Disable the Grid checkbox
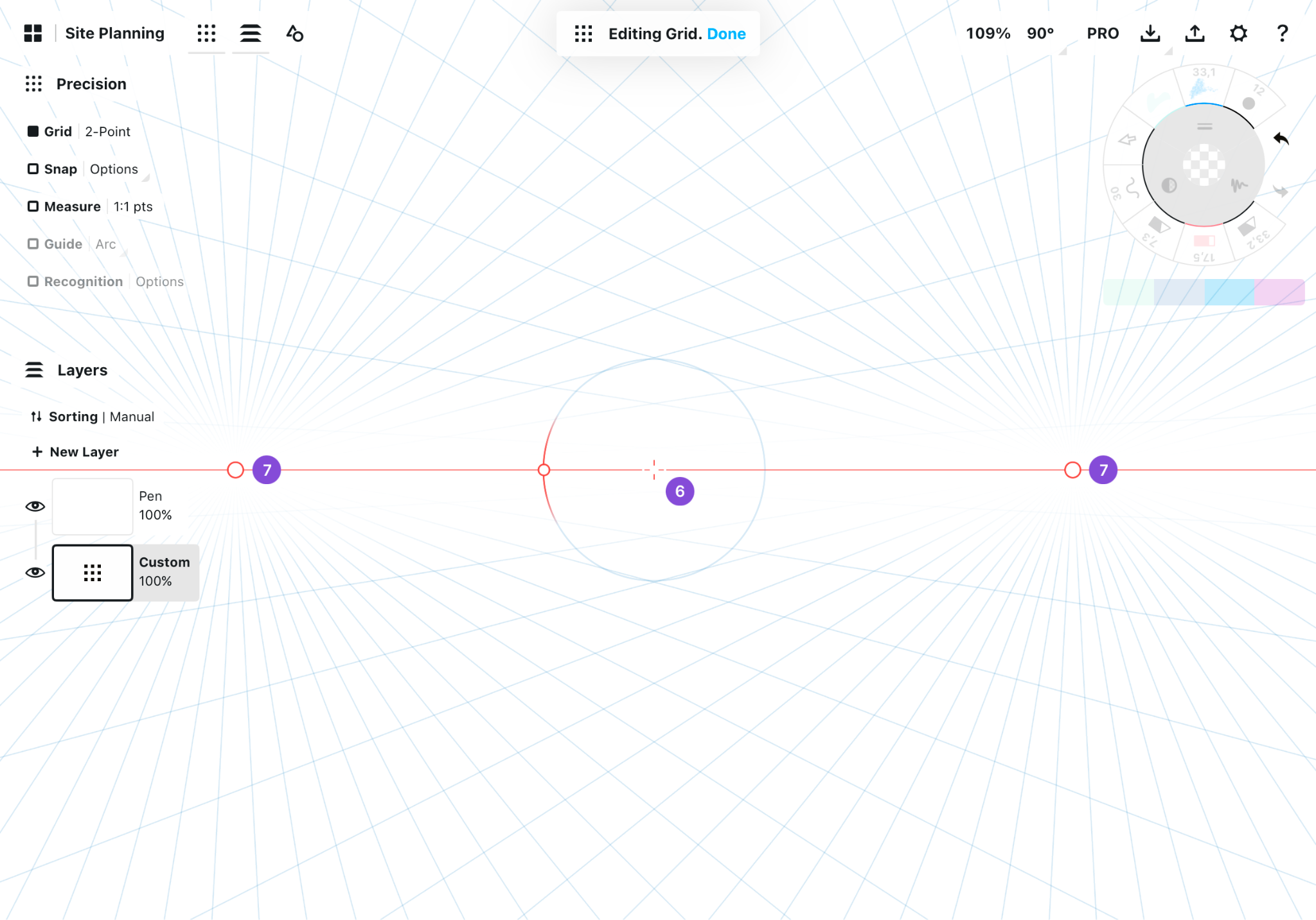This screenshot has width=1316, height=920. [x=33, y=131]
